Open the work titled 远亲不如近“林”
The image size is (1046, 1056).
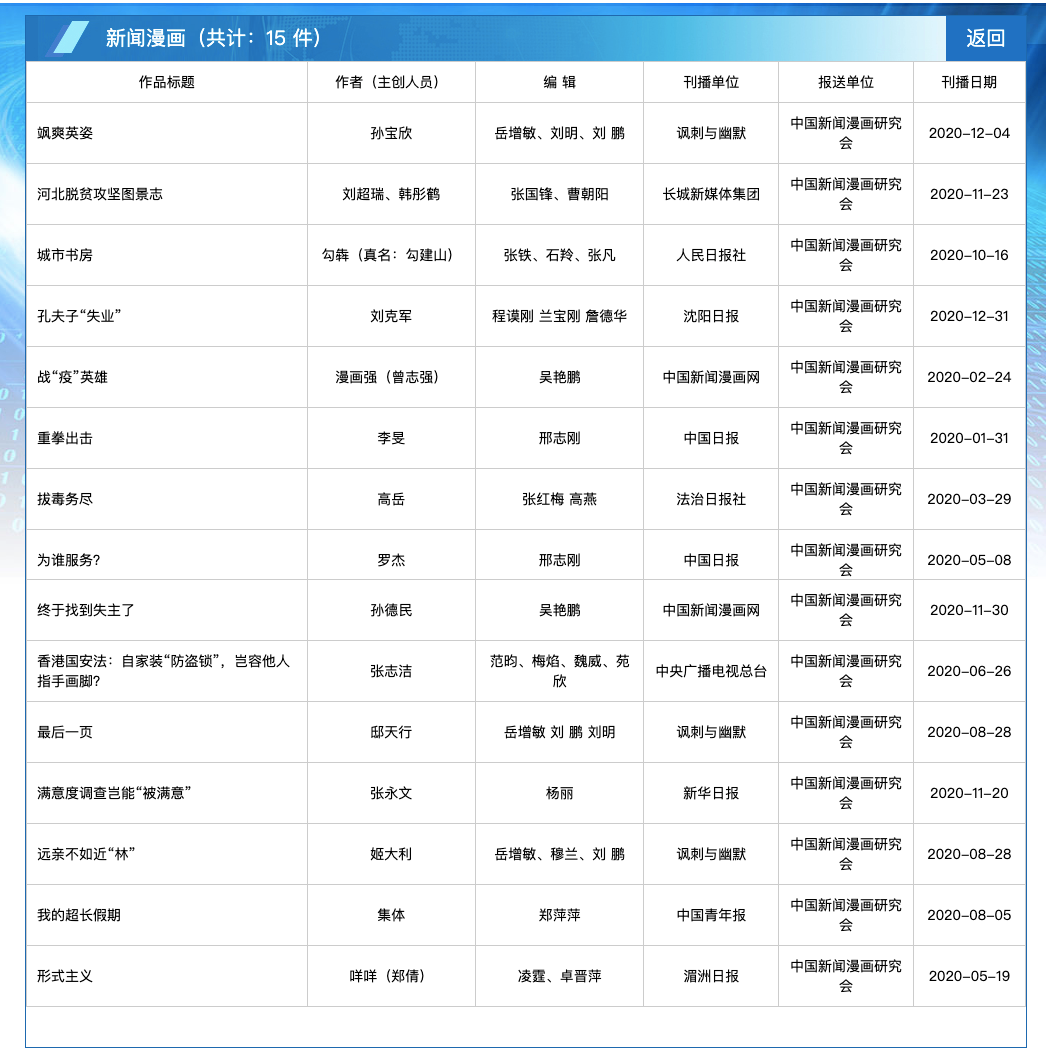click(86, 854)
